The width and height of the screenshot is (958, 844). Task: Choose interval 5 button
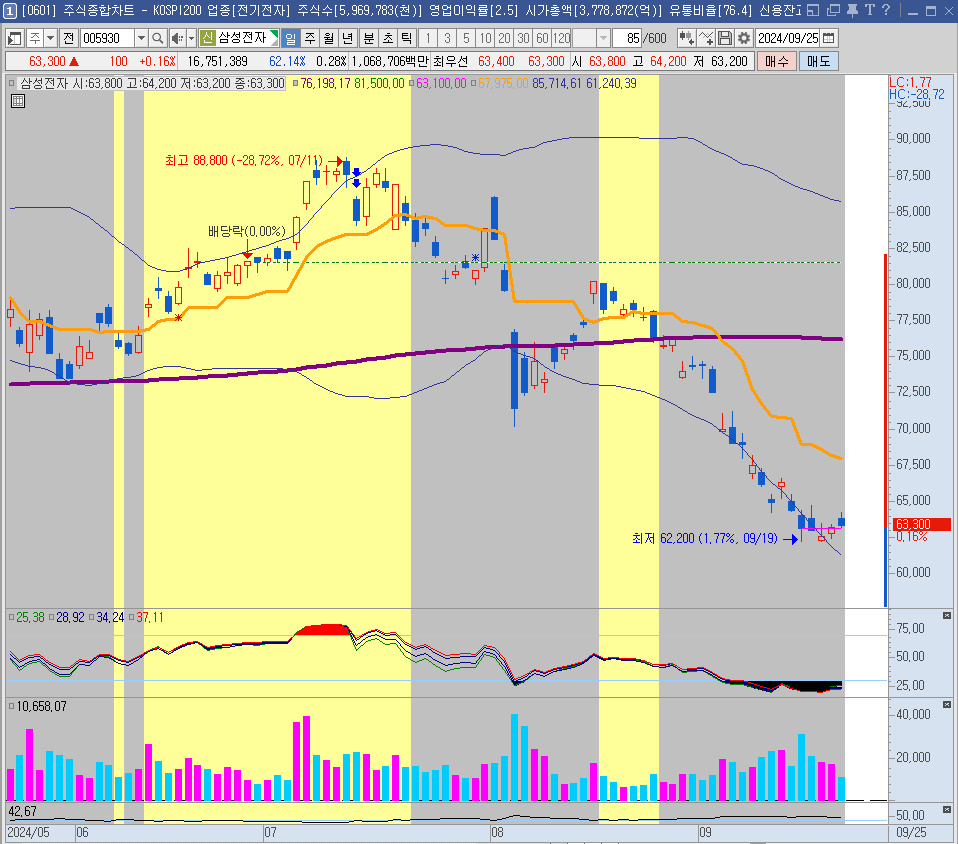(466, 39)
